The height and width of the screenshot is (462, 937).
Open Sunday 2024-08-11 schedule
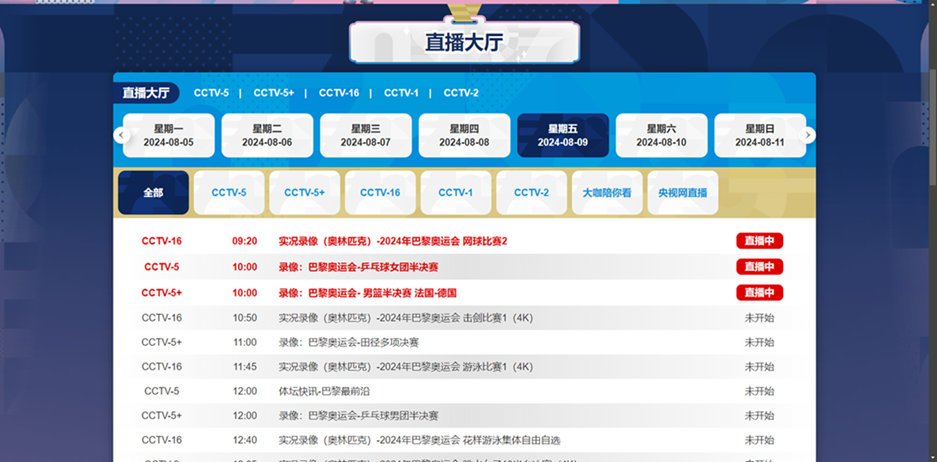(759, 136)
